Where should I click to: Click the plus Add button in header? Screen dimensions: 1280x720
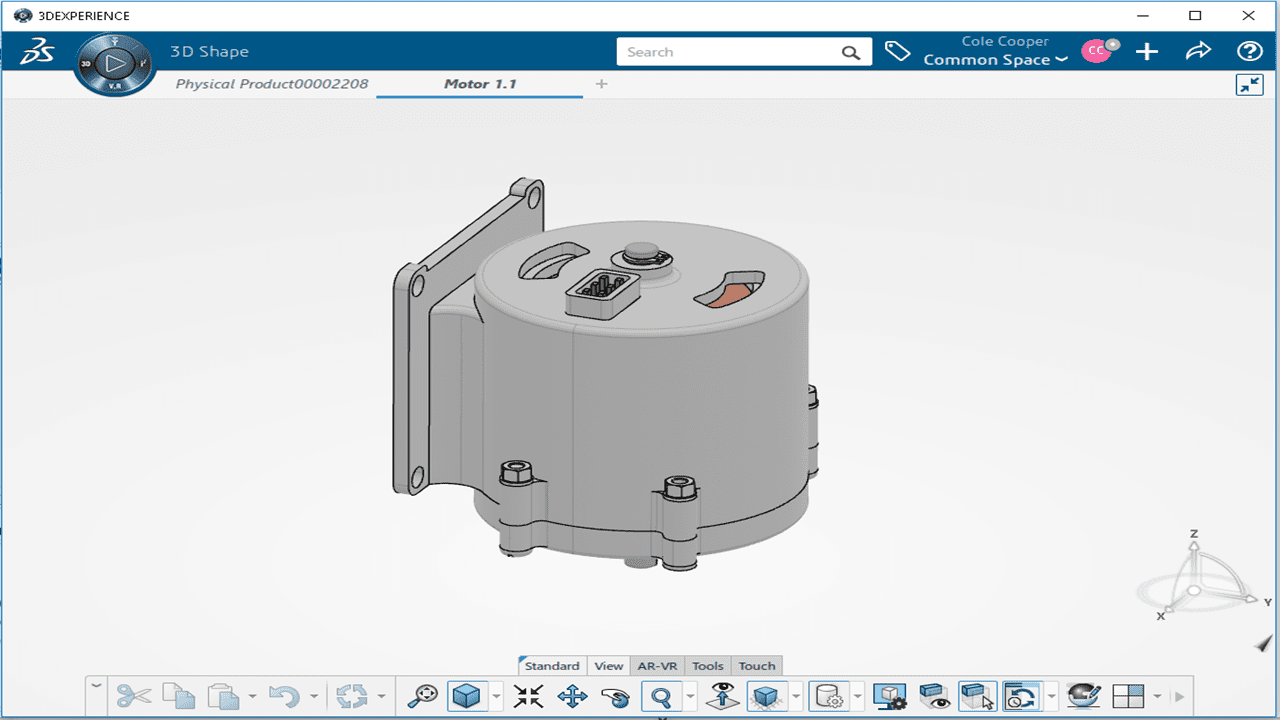pyautogui.click(x=1147, y=52)
